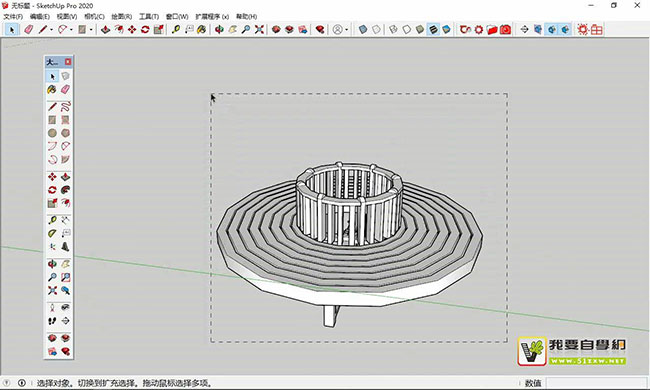Activate the Zoom Extents tool in top toolbar

click(x=259, y=29)
